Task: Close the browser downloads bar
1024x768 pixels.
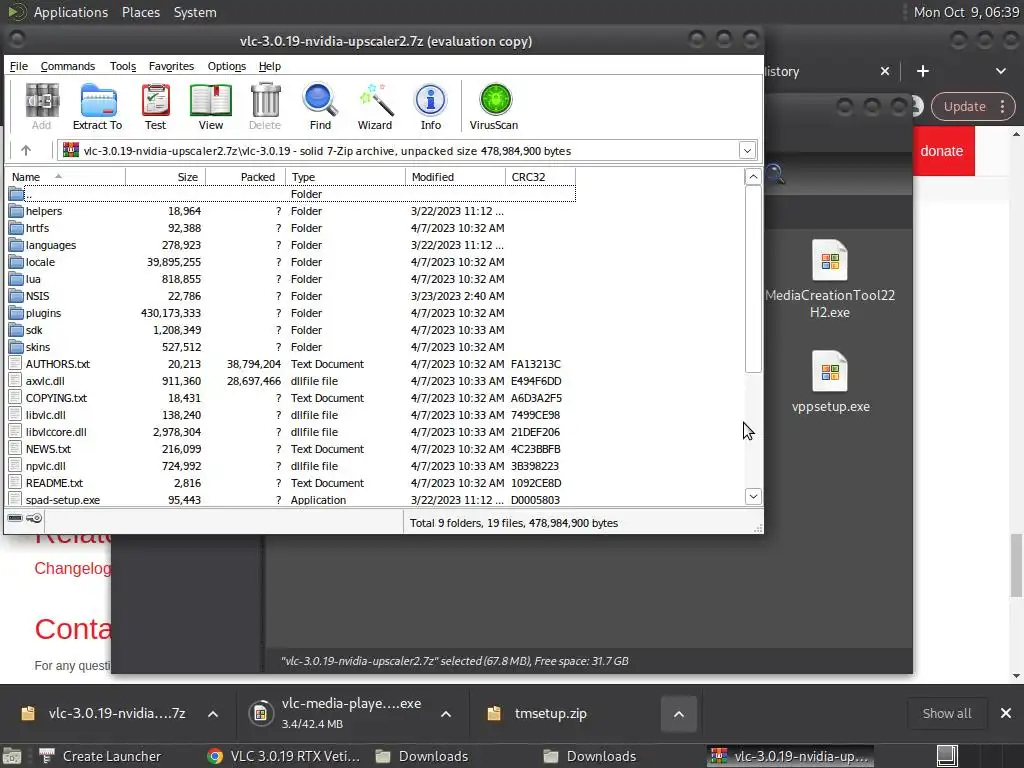Action: [1006, 713]
